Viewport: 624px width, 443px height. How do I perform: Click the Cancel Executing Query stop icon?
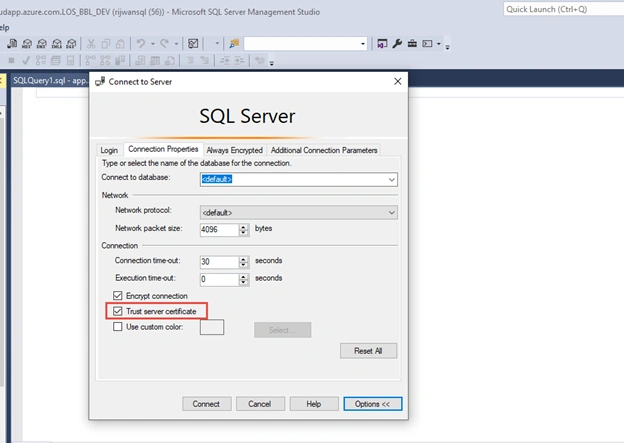12,60
